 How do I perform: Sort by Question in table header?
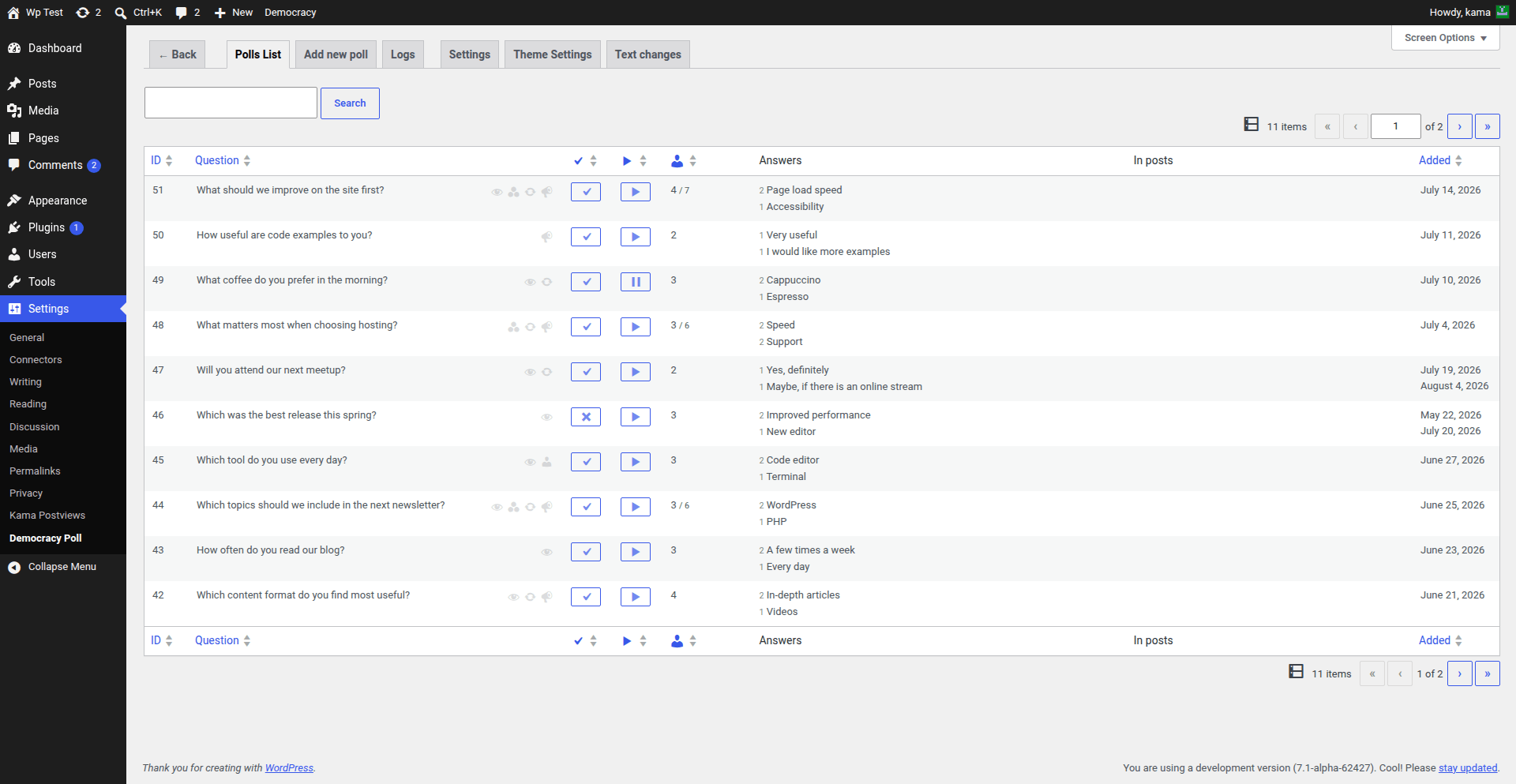click(x=223, y=160)
